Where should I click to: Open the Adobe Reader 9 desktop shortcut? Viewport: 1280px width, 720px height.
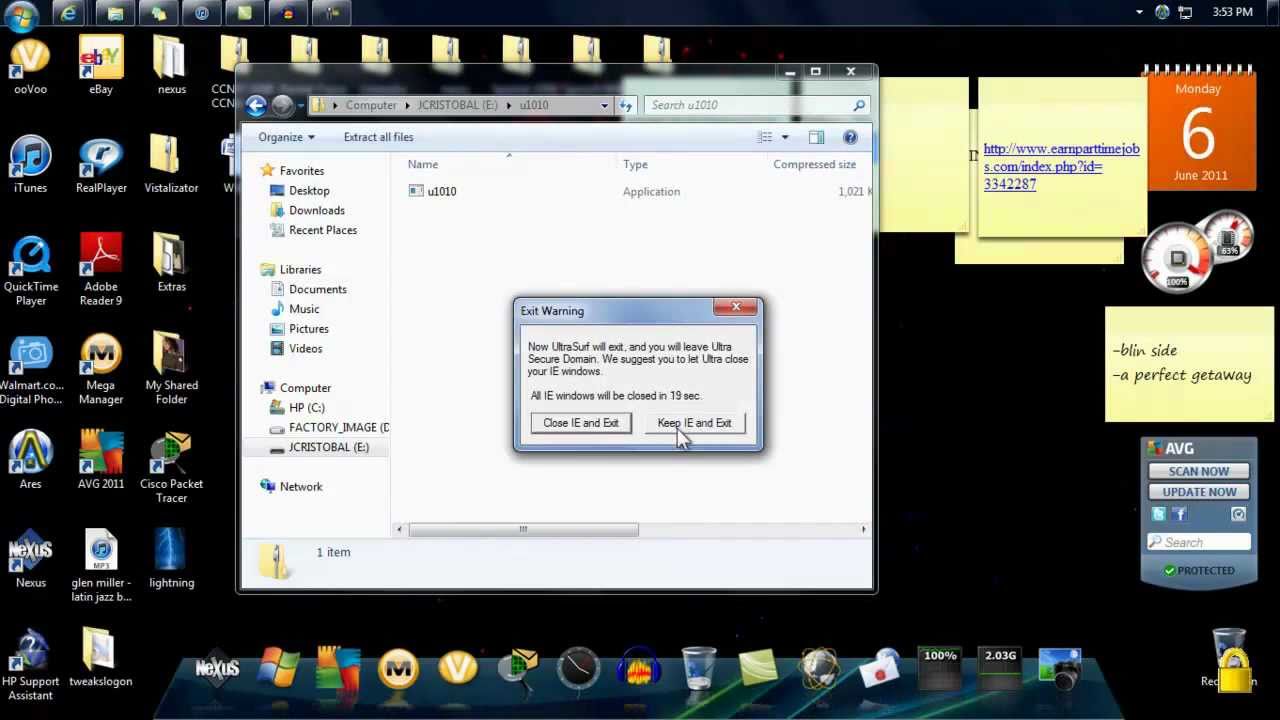[101, 270]
